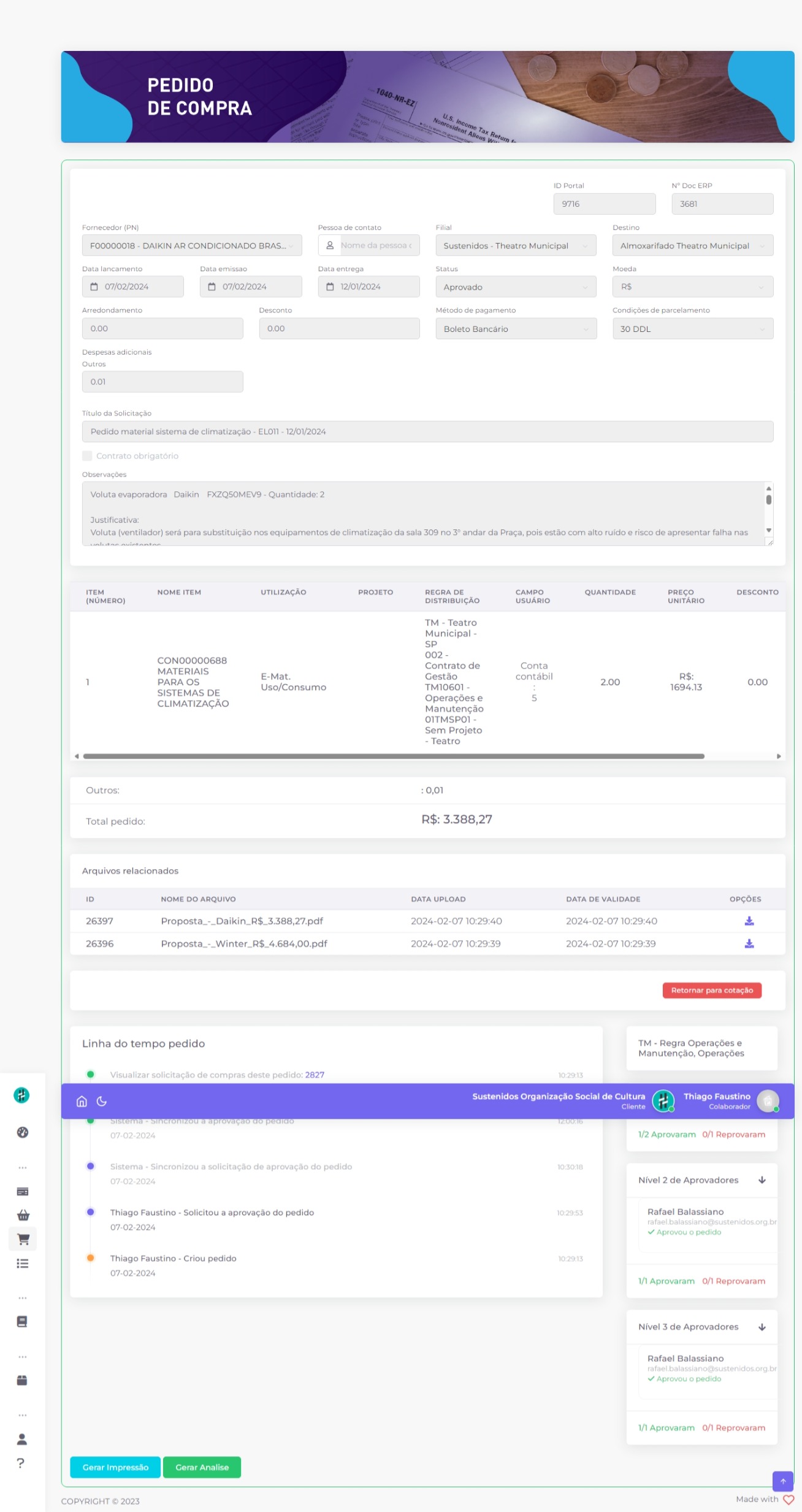Click NOME DO ARQUIVO column header
The image size is (802, 1512).
click(198, 899)
